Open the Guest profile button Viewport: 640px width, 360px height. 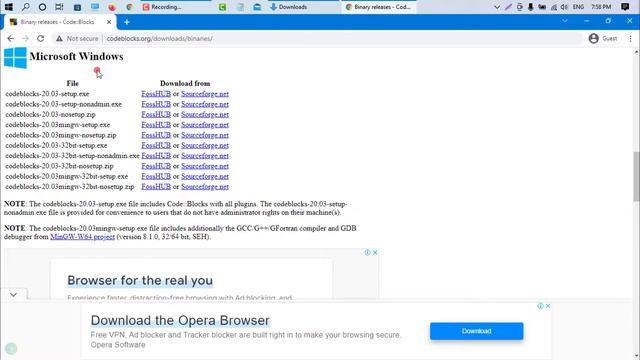[603, 38]
